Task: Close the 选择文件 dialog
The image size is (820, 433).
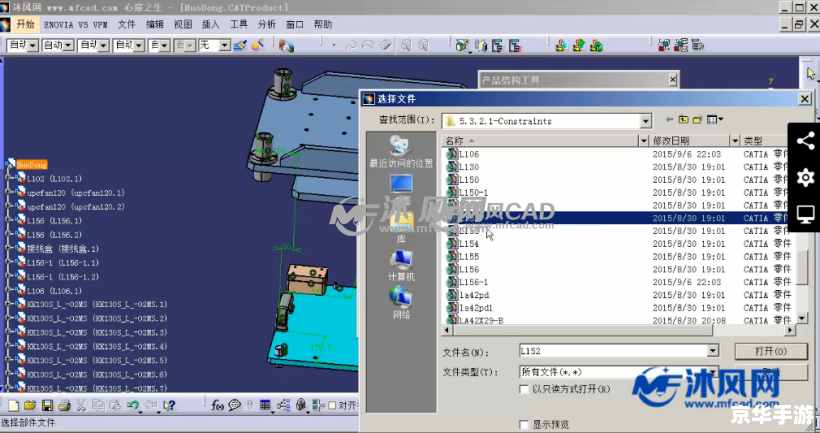Action: coord(805,99)
